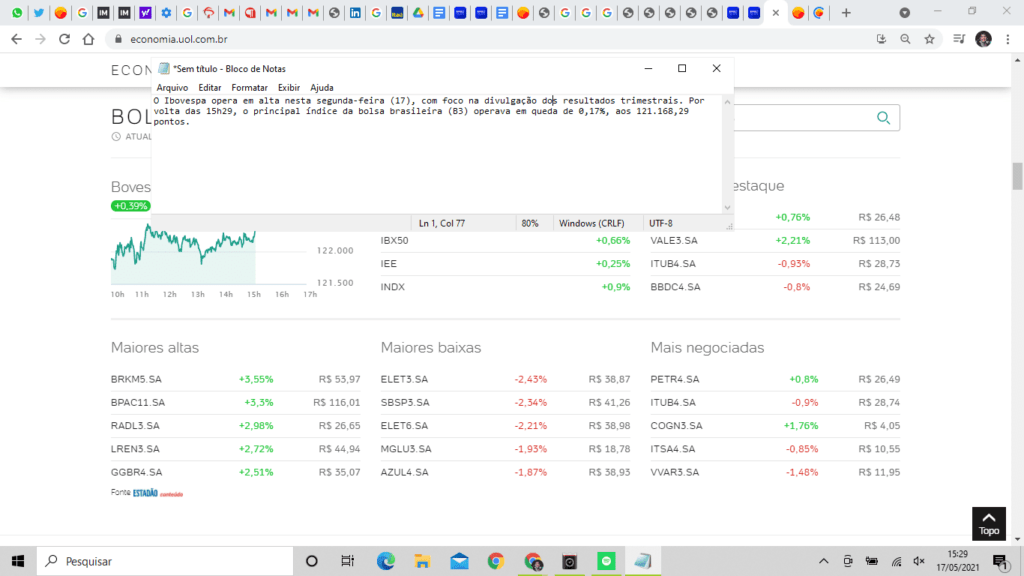Open File Explorer from the taskbar

click(422, 561)
